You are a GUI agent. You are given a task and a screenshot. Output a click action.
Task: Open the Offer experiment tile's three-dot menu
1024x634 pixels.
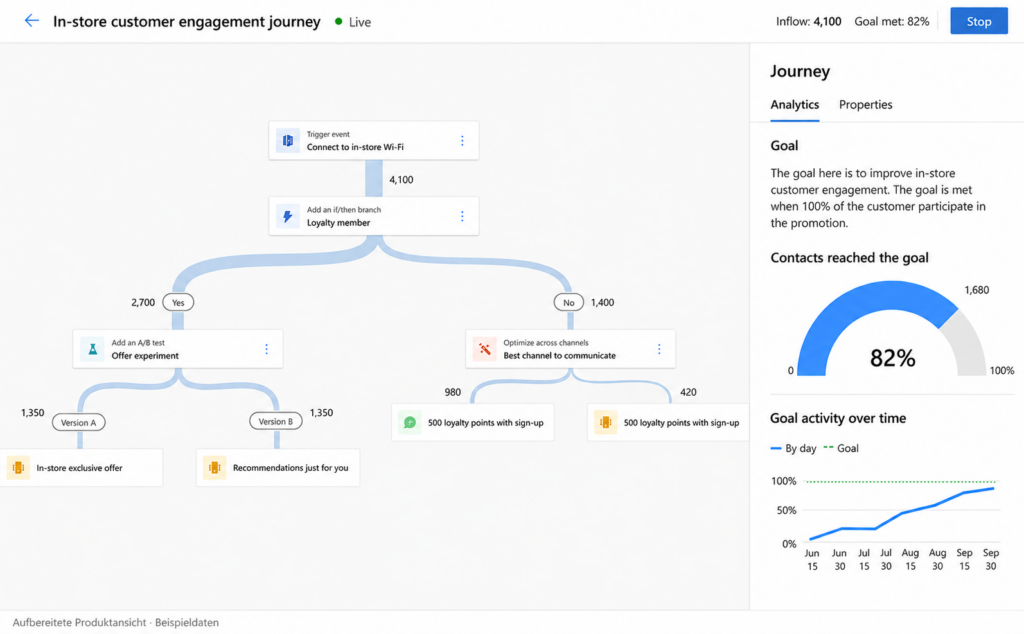[x=266, y=349]
